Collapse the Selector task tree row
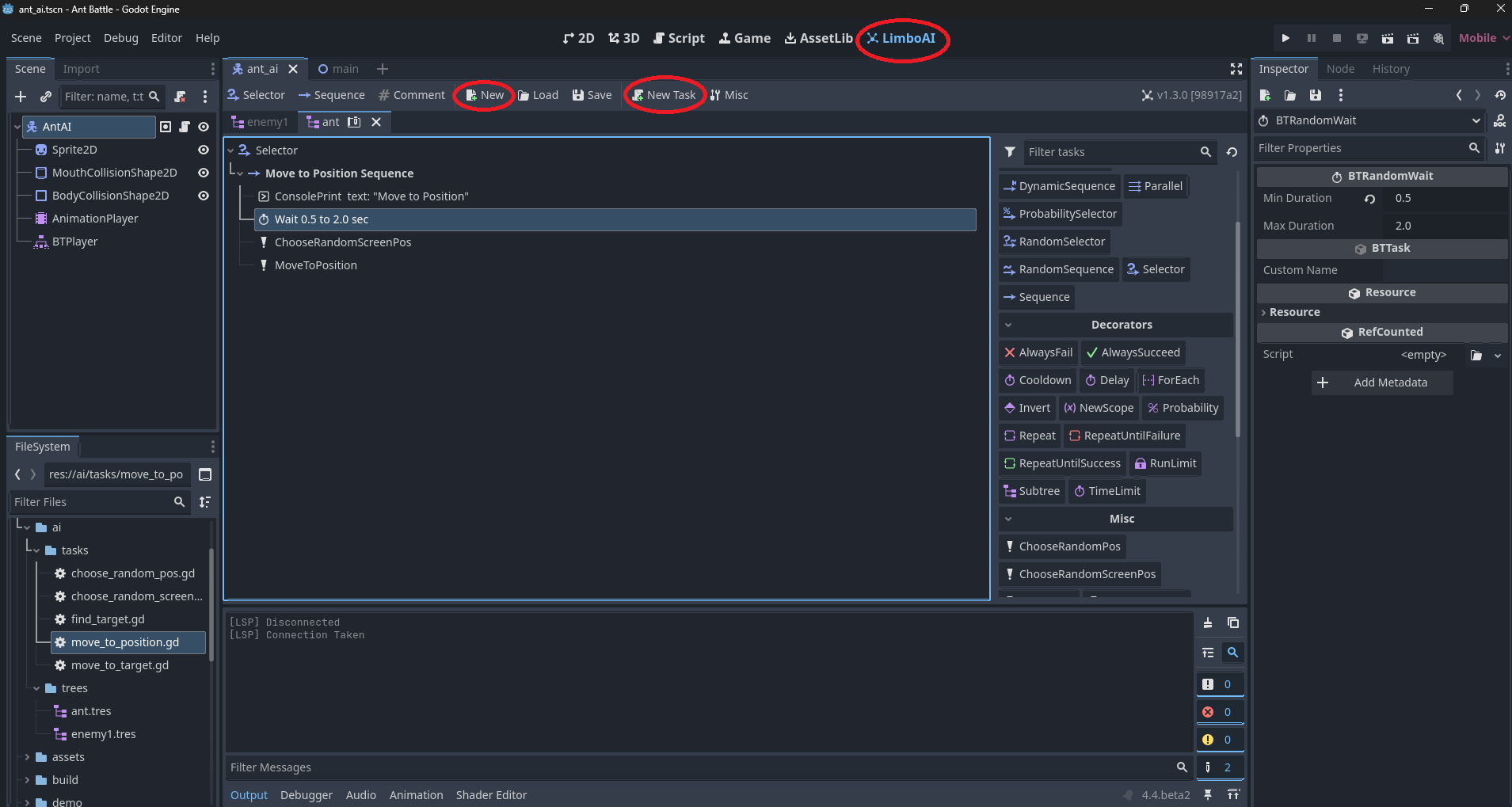 click(231, 150)
